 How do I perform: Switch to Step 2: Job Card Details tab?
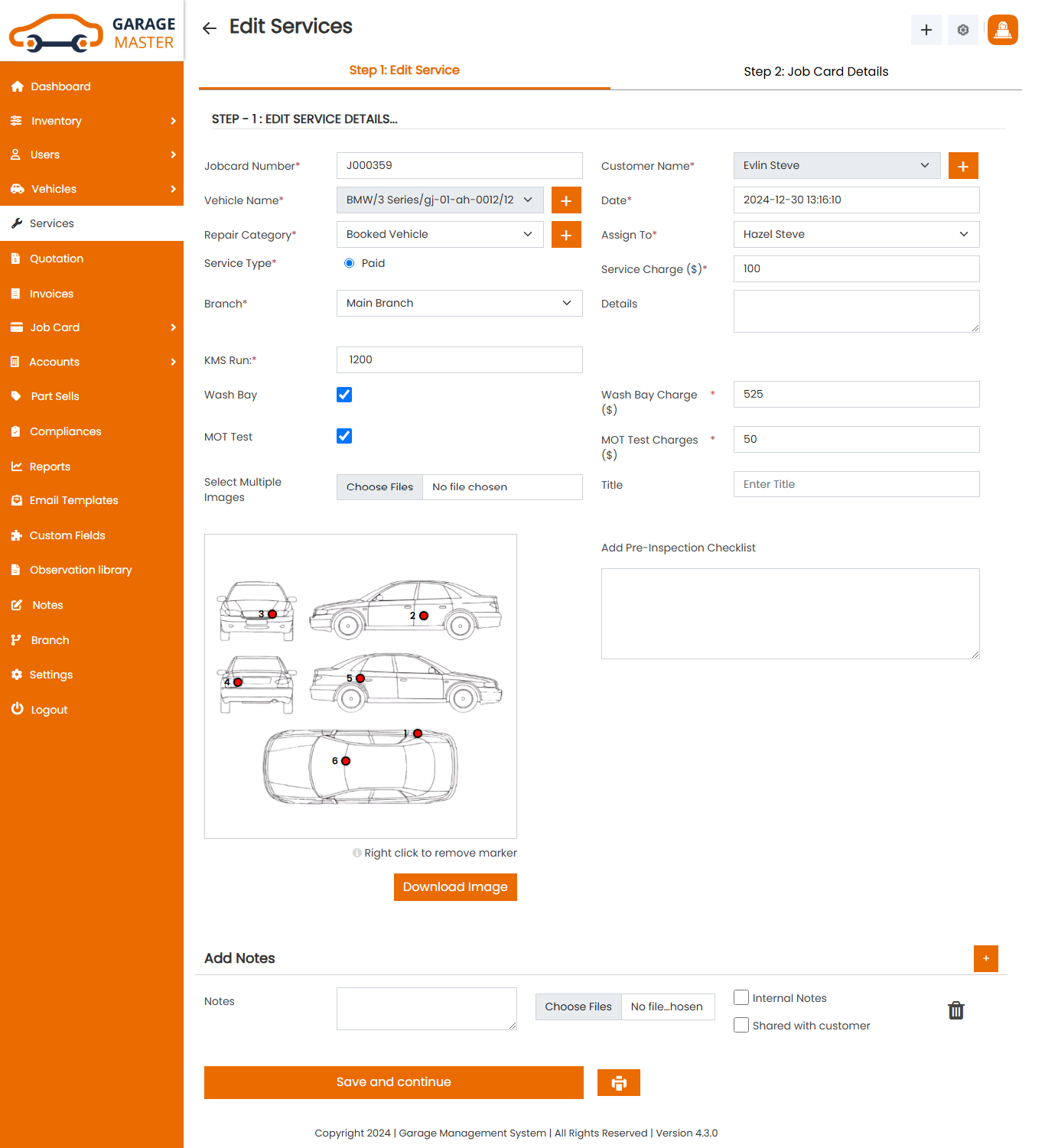pos(815,71)
